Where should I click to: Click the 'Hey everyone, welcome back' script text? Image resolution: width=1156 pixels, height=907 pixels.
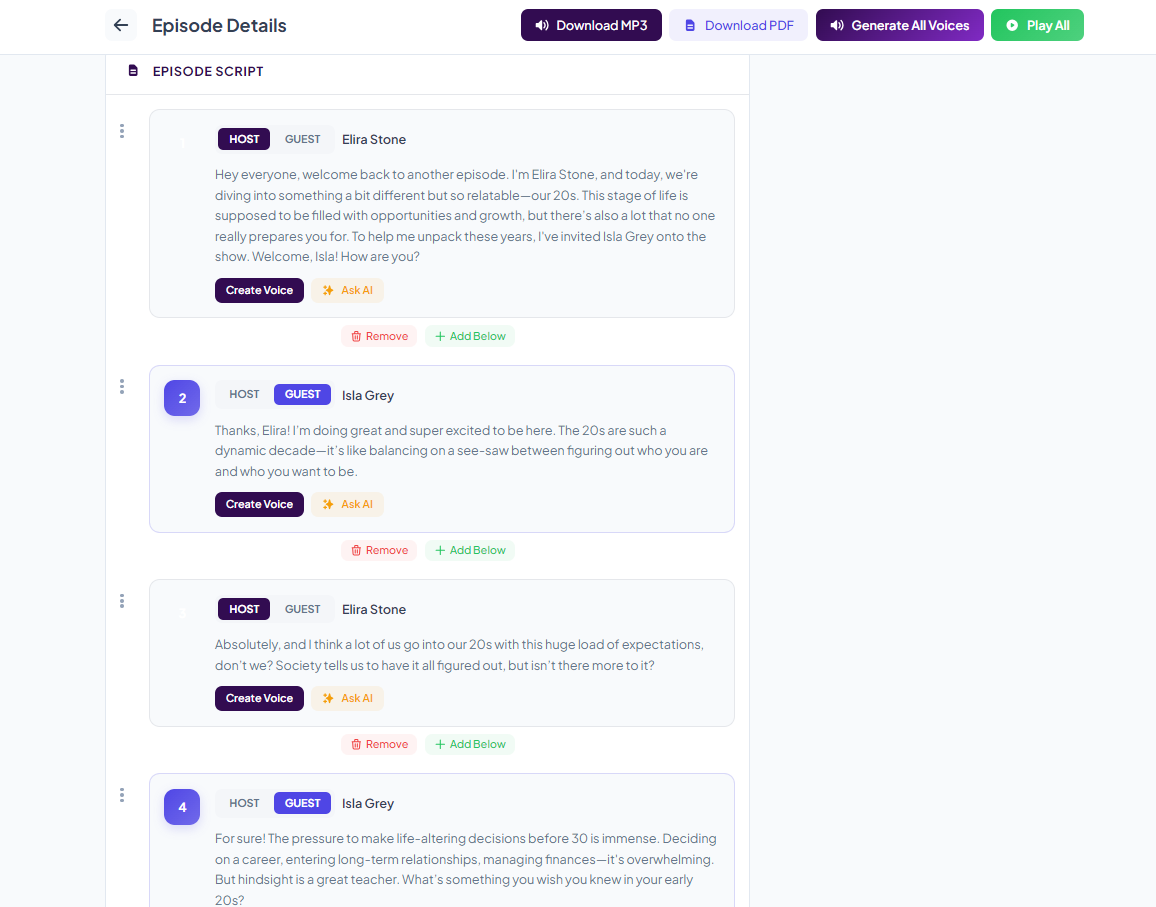pyautogui.click(x=465, y=215)
